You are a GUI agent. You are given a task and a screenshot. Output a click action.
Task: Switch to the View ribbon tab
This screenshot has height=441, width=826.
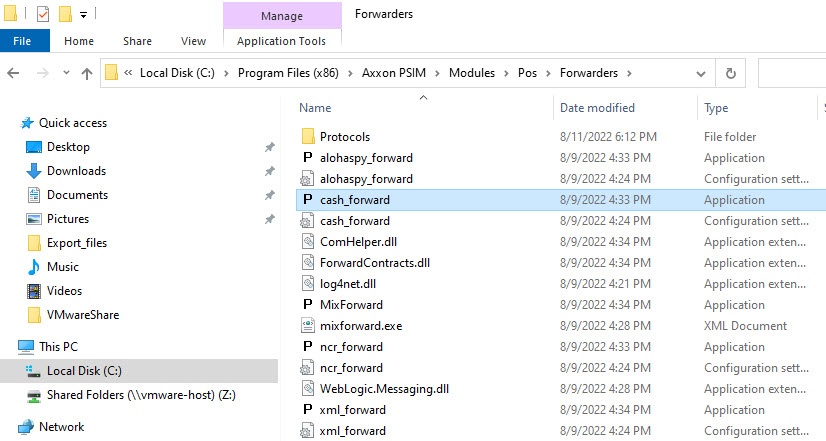(193, 41)
